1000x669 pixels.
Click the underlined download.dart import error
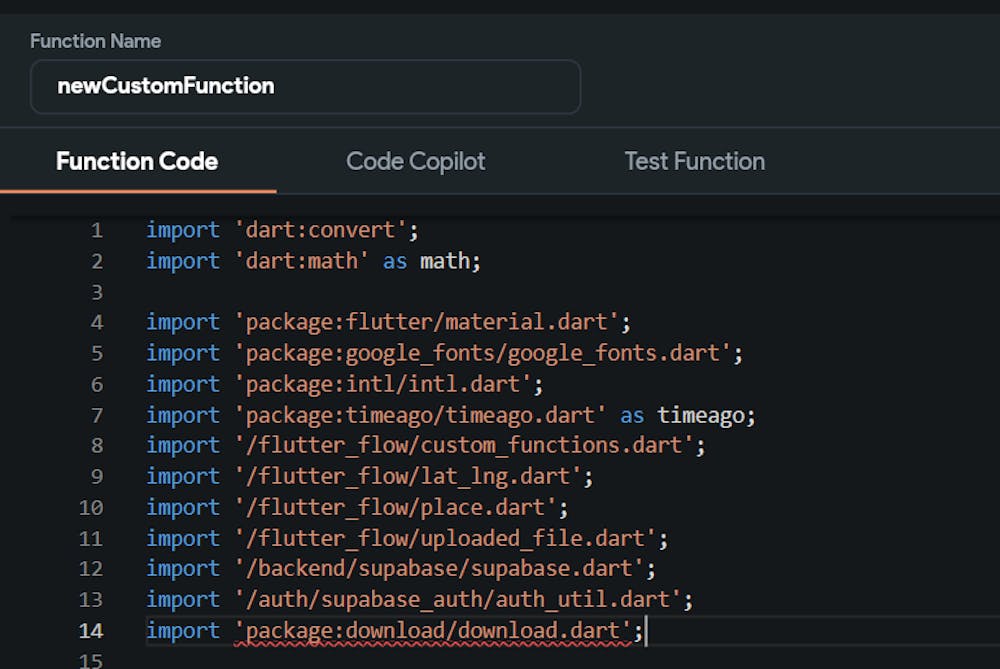click(x=420, y=630)
